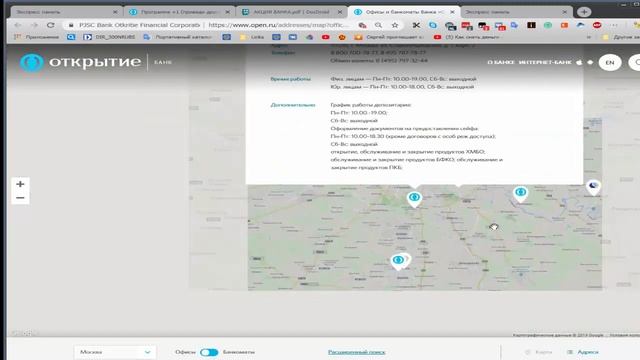Toggle the Офисы / Банкоматы switch
Viewport: 640px width, 360px height.
coord(209,352)
